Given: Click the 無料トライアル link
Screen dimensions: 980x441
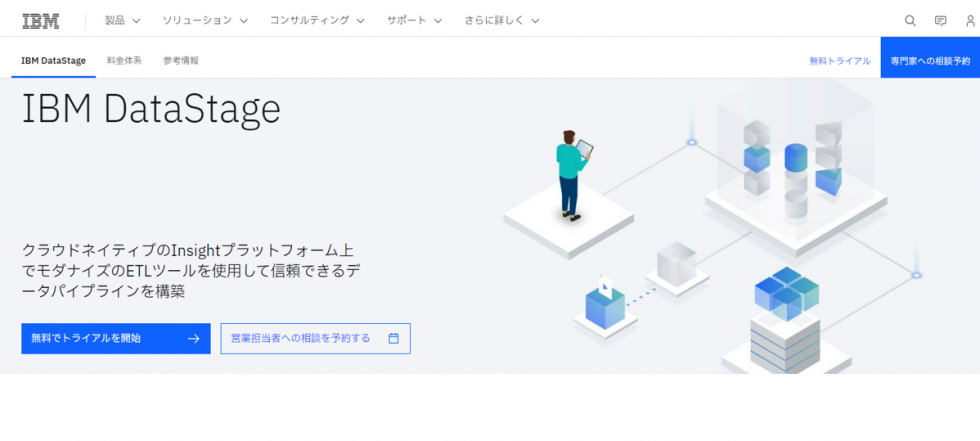Looking at the screenshot, I should tap(839, 61).
